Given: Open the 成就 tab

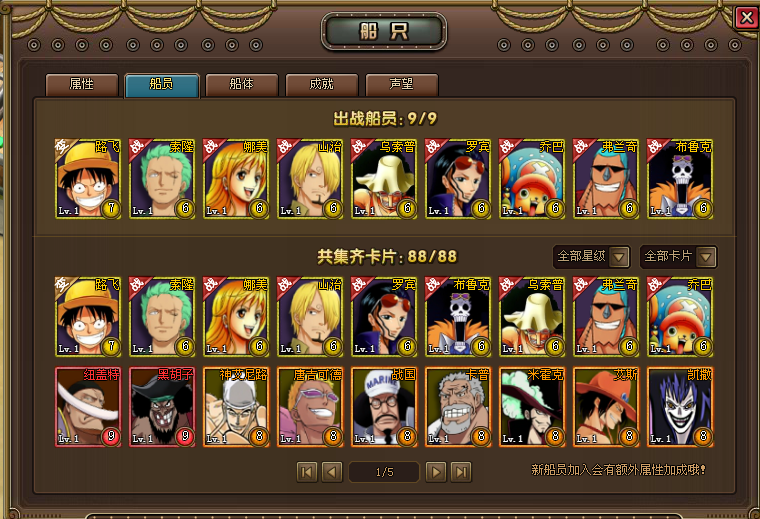Looking at the screenshot, I should click(322, 85).
